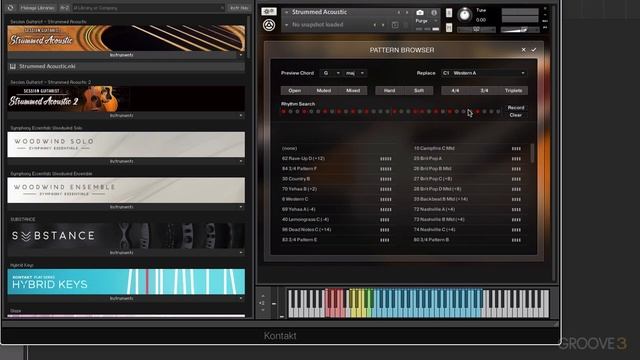
Task: Toggle the Triplets filter
Action: [x=513, y=91]
